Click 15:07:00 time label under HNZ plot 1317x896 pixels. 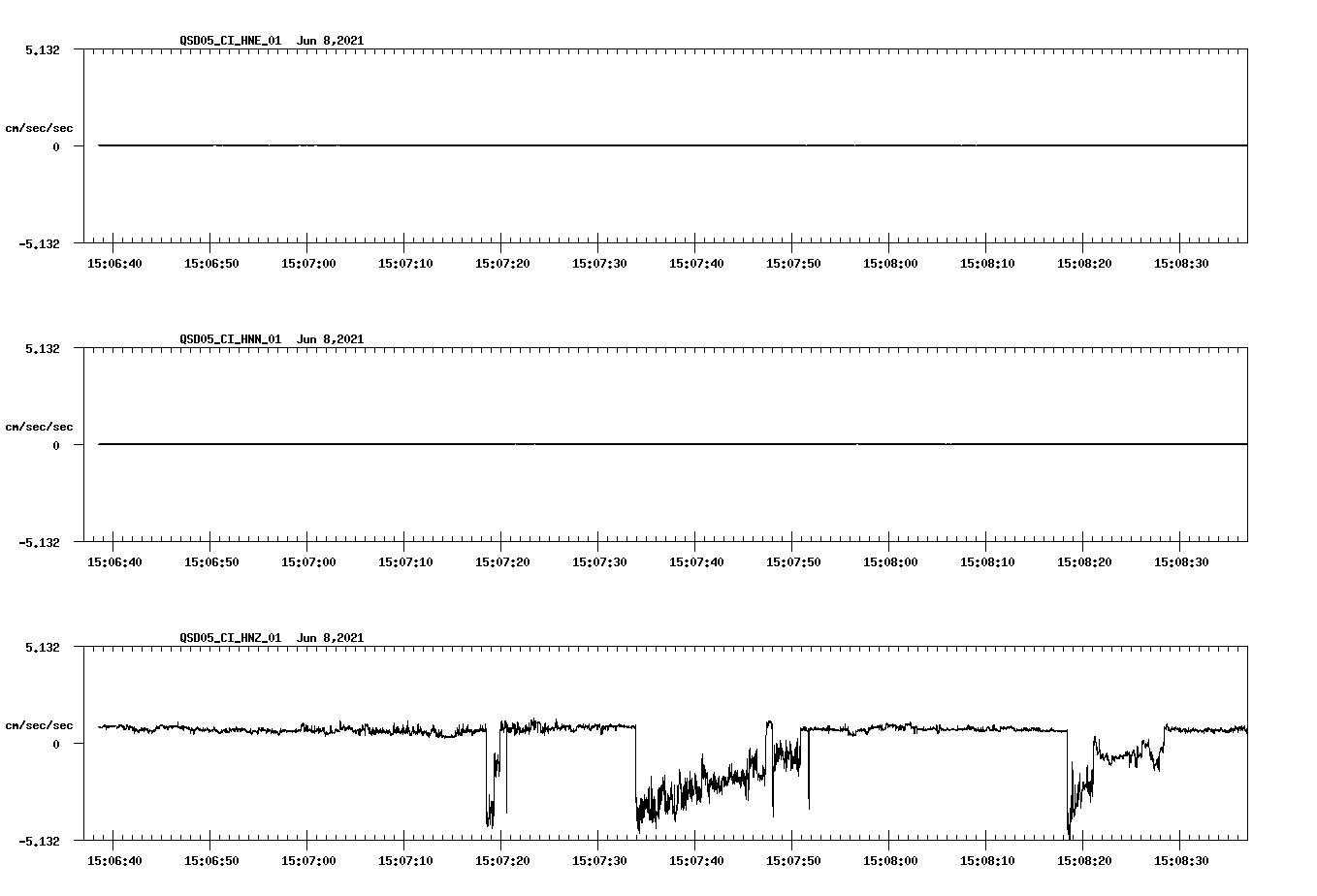[308, 861]
